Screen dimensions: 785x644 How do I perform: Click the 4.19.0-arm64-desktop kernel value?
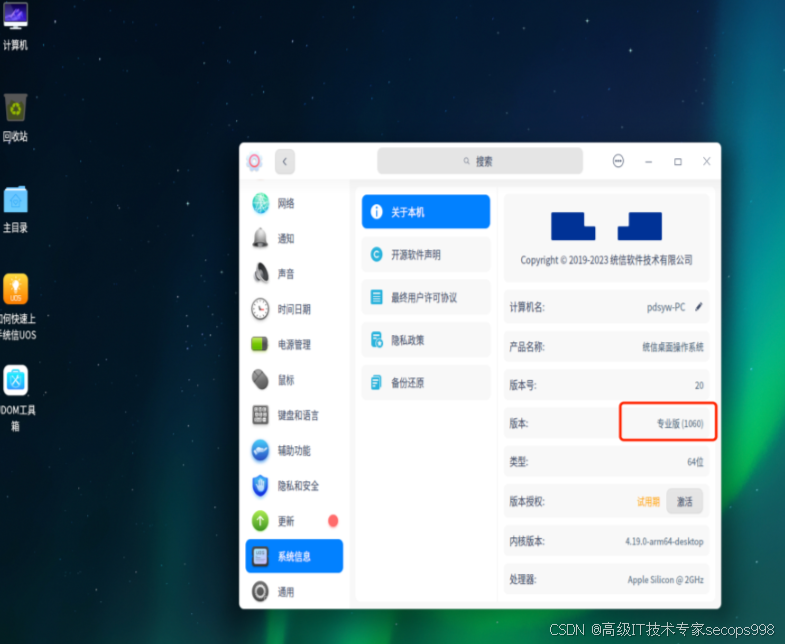point(664,541)
